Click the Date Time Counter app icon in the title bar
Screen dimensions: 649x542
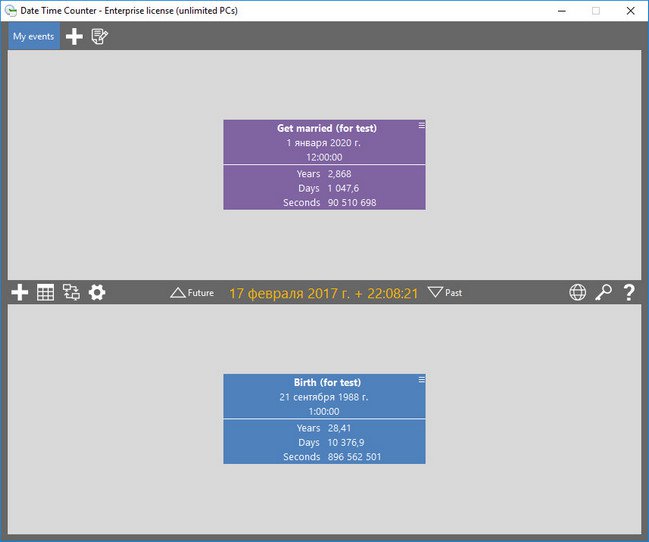click(10, 11)
